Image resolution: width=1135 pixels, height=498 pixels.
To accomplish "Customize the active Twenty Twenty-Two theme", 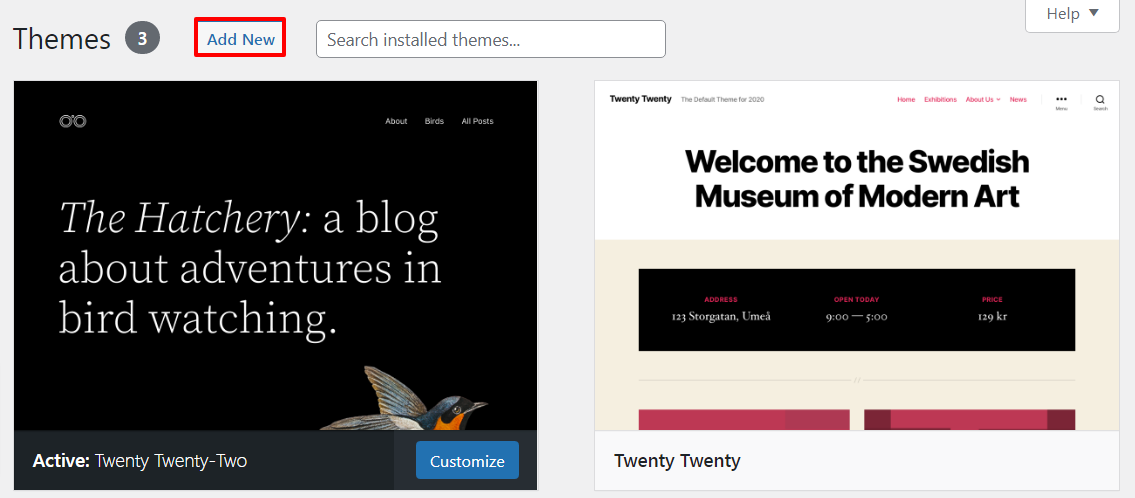I will pos(467,460).
